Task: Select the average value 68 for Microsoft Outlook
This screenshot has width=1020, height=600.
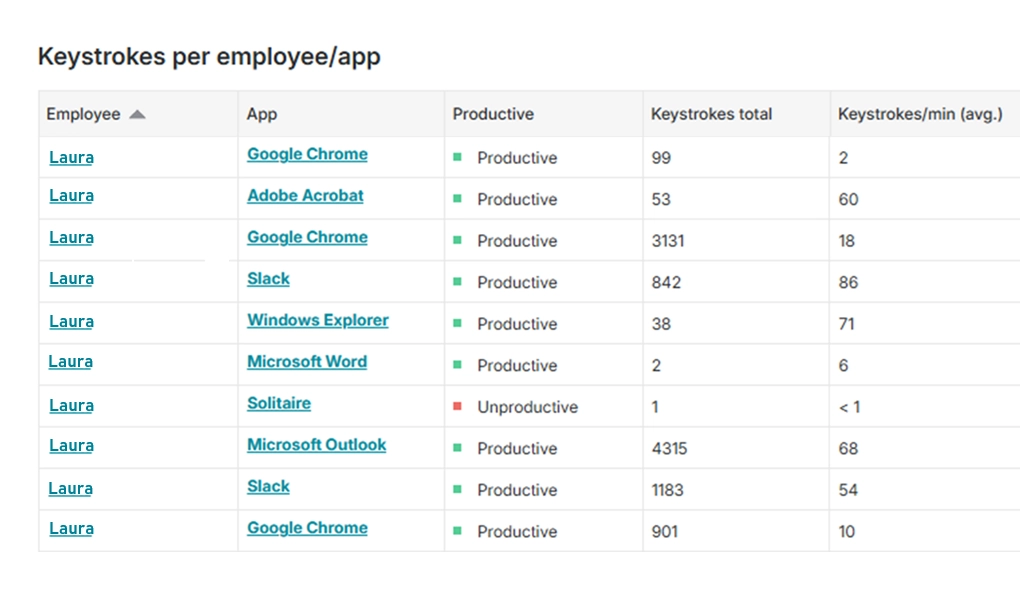Action: tap(848, 449)
